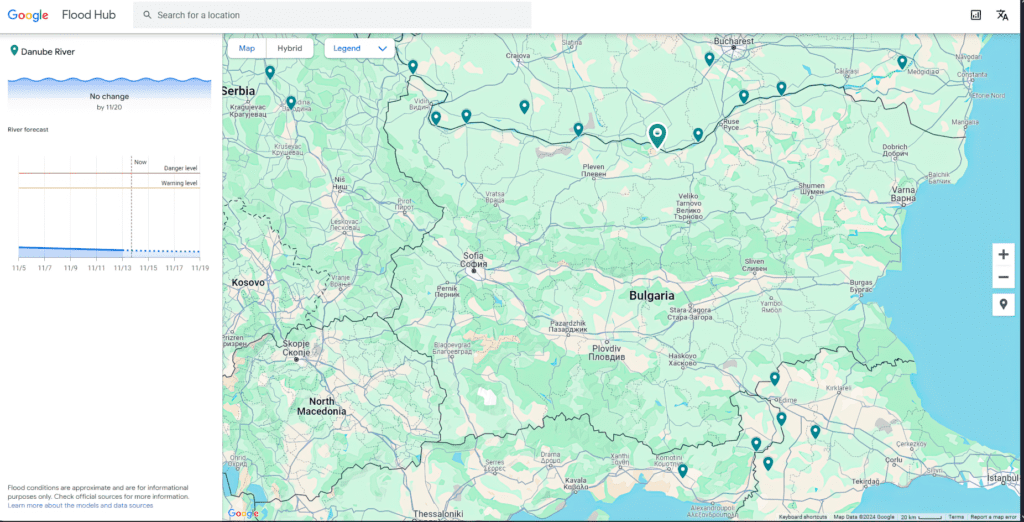
Task: Open the data chart icon in header
Action: click(x=976, y=15)
